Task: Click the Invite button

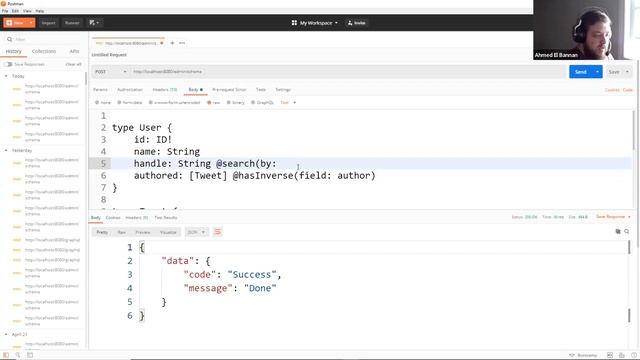Action: point(356,23)
